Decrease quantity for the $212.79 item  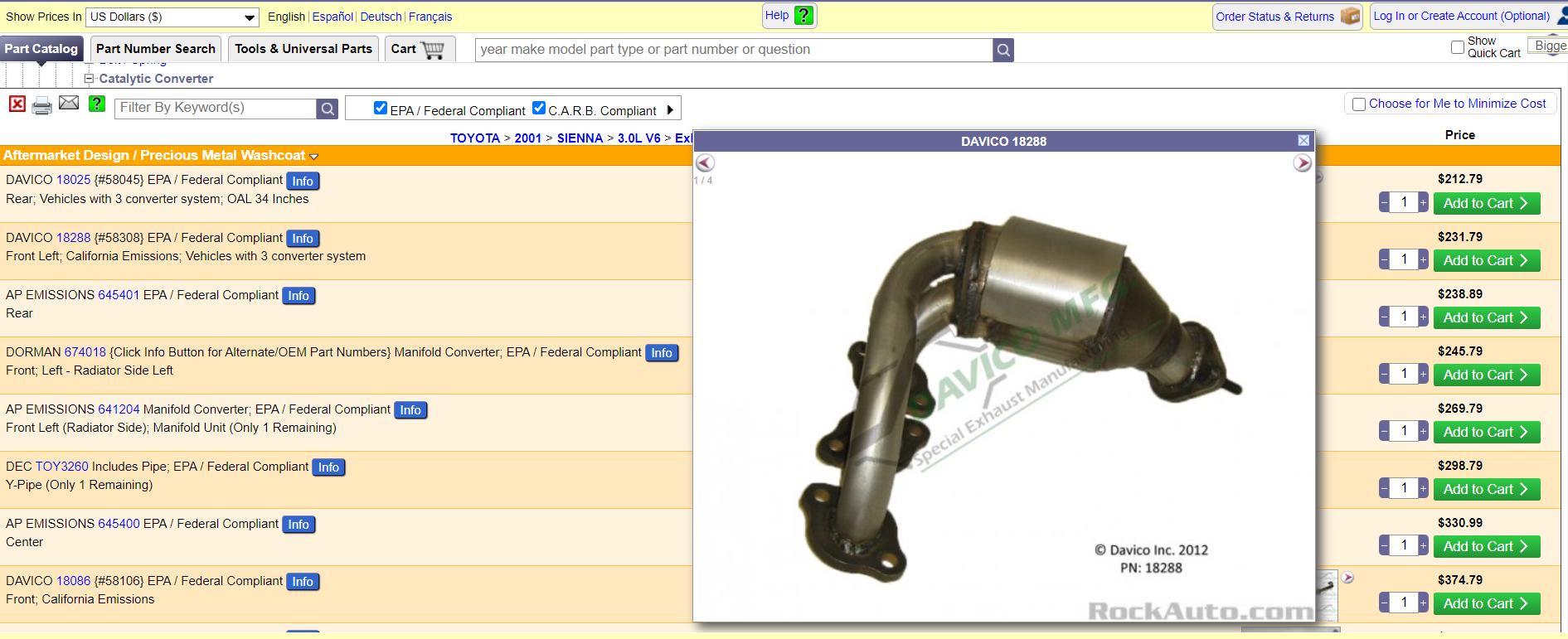pyautogui.click(x=1384, y=202)
